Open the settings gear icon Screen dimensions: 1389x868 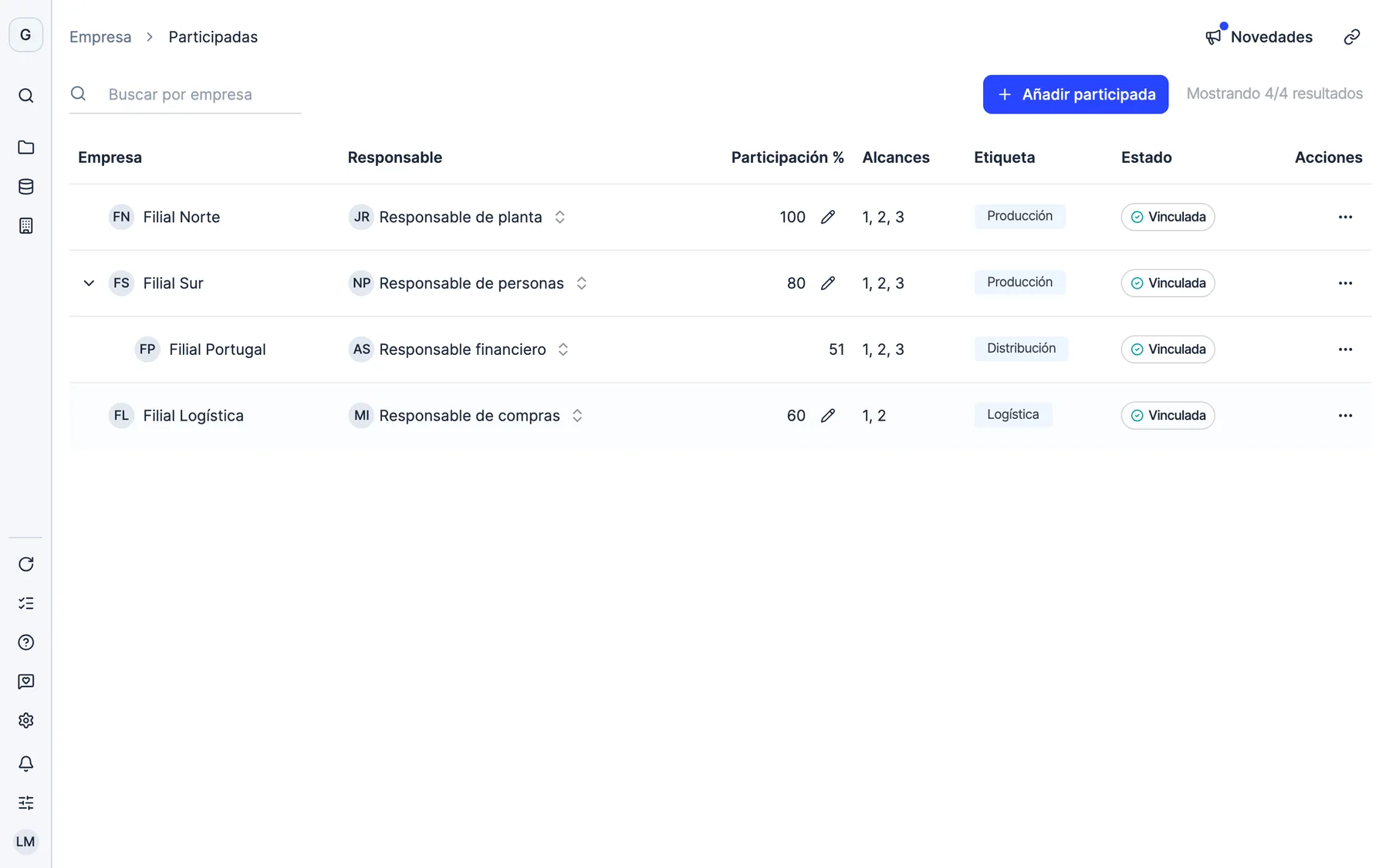point(25,721)
